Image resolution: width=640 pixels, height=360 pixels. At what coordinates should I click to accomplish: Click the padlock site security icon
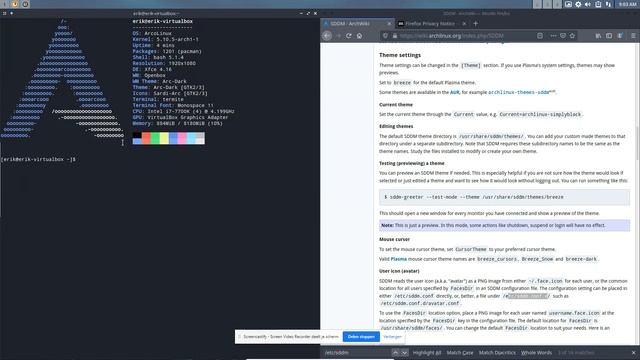tap(395, 36)
